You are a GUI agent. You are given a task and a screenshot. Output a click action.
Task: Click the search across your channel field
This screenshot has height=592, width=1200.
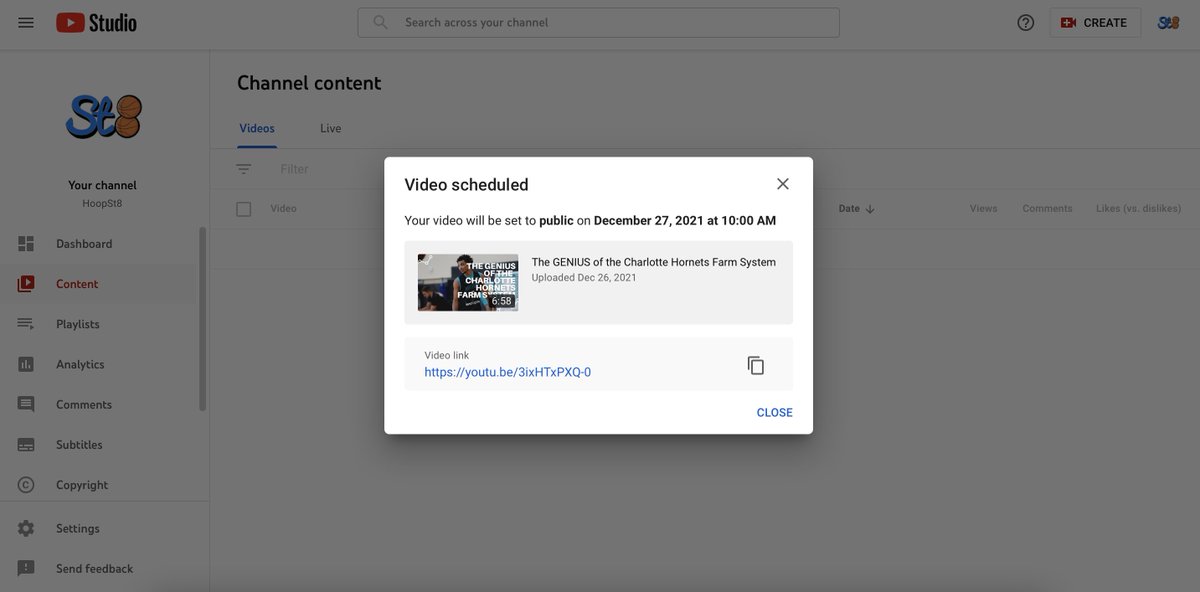point(598,22)
